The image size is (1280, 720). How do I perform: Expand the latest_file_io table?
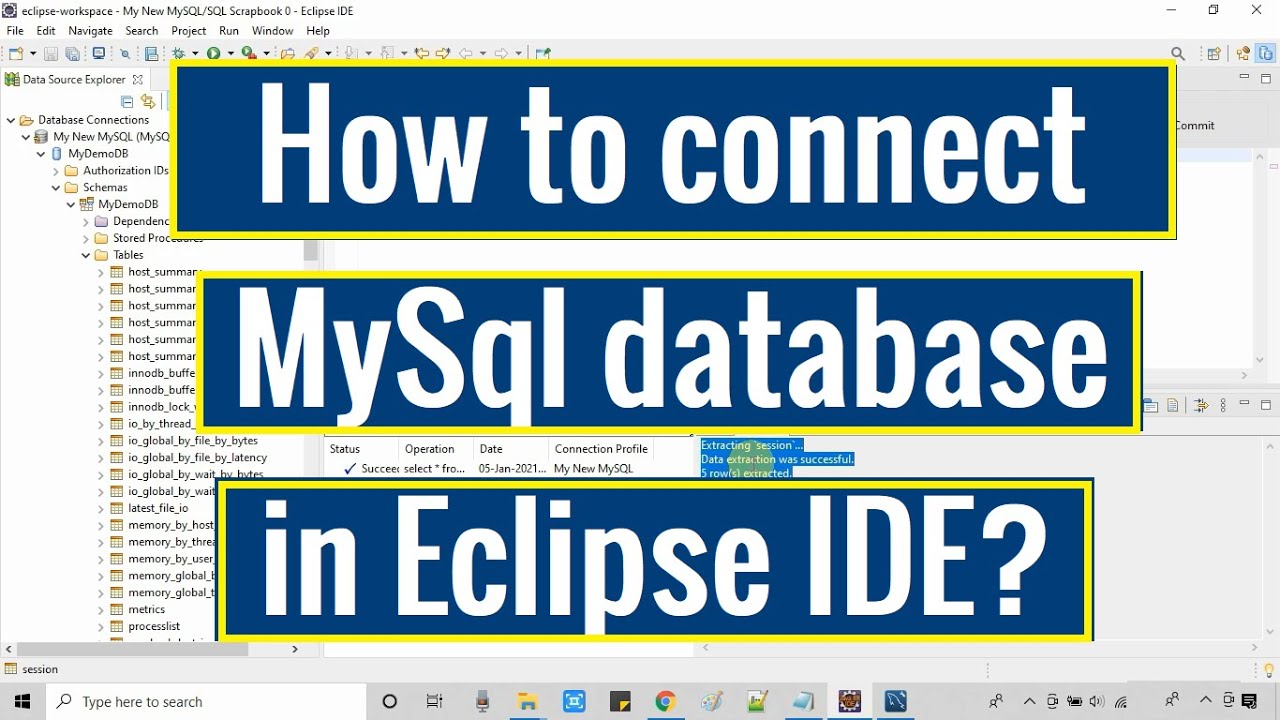pos(101,509)
